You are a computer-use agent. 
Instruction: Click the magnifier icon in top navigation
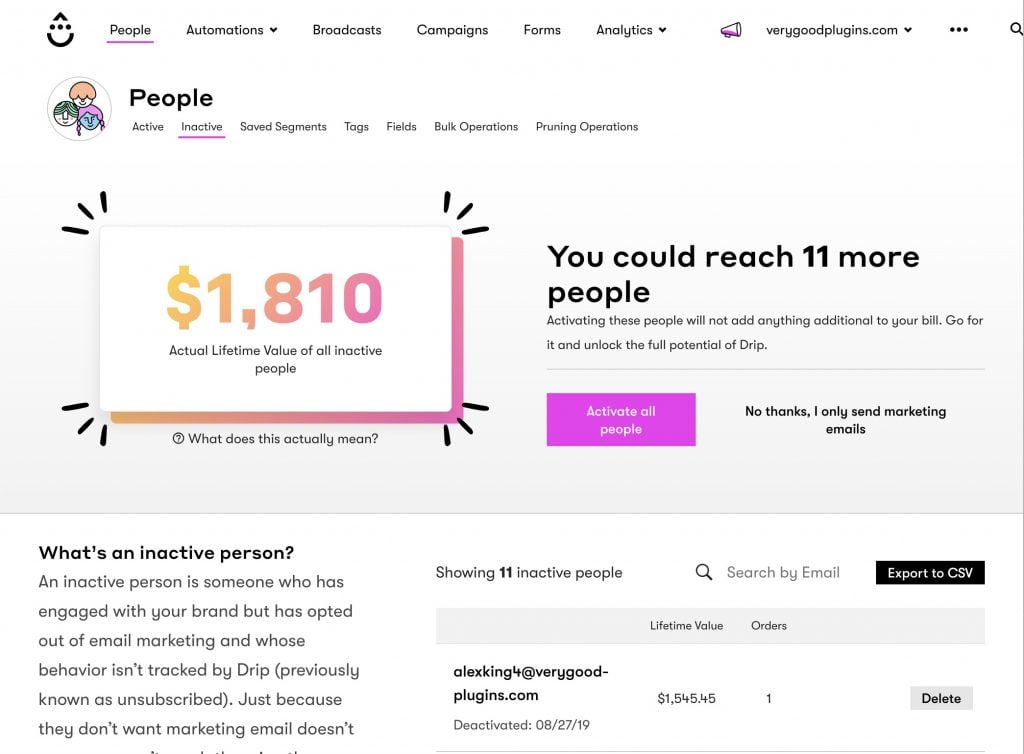(1016, 29)
